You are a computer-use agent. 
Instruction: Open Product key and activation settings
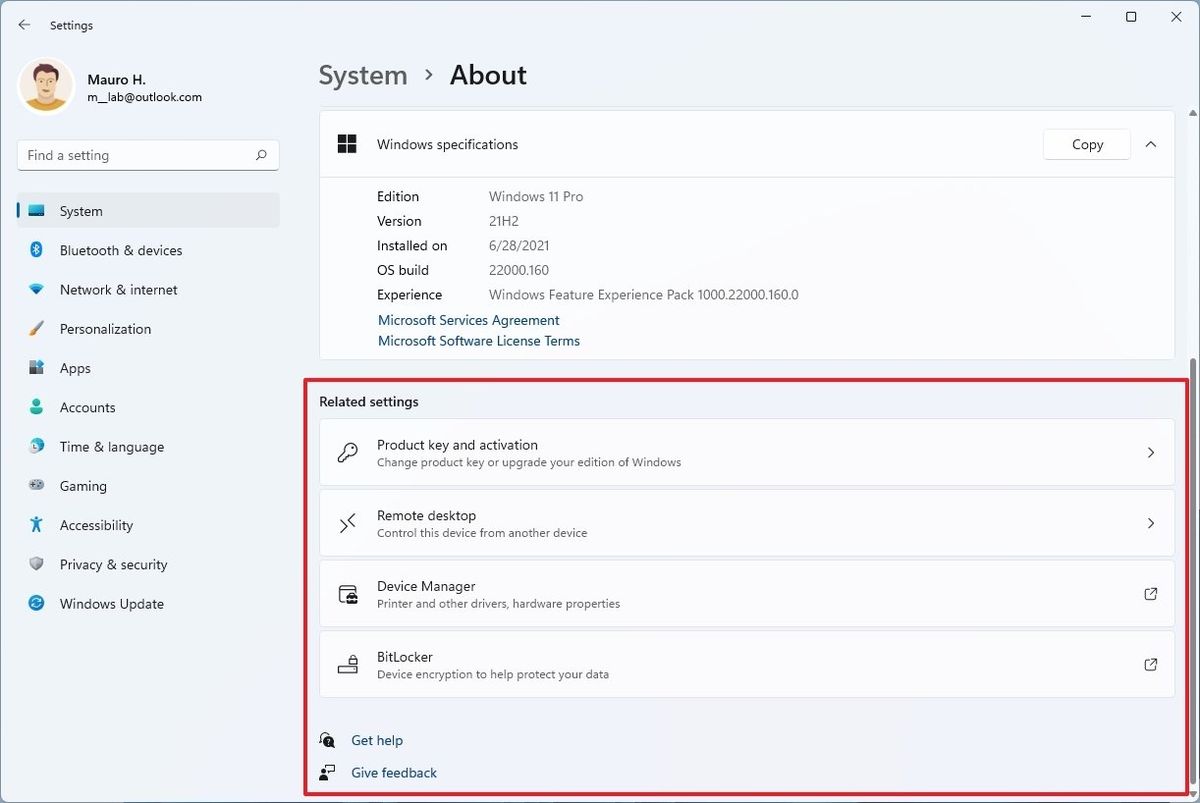click(747, 452)
